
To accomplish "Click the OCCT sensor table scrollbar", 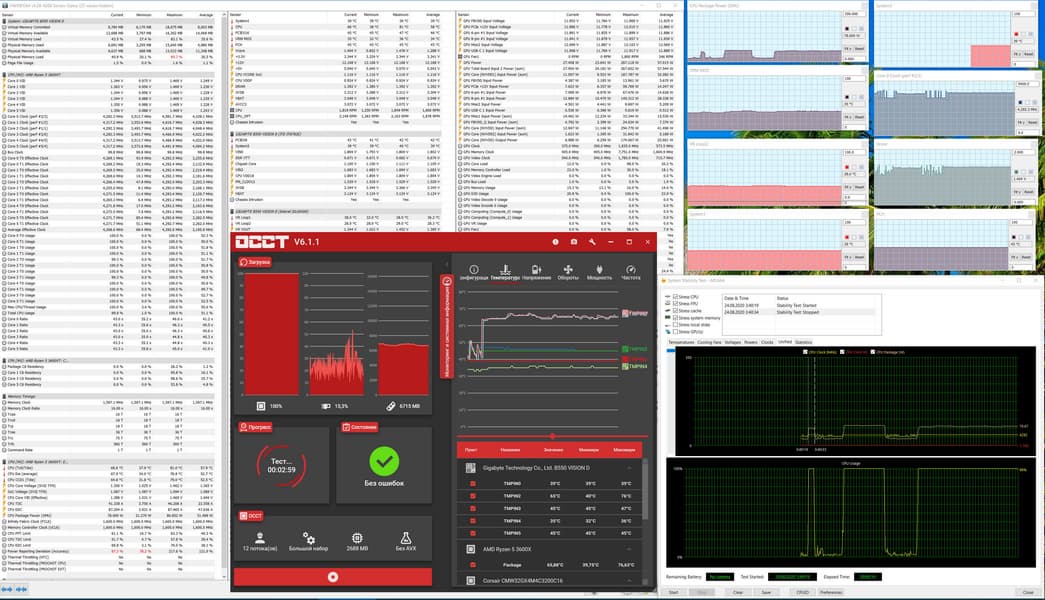I will tap(644, 490).
